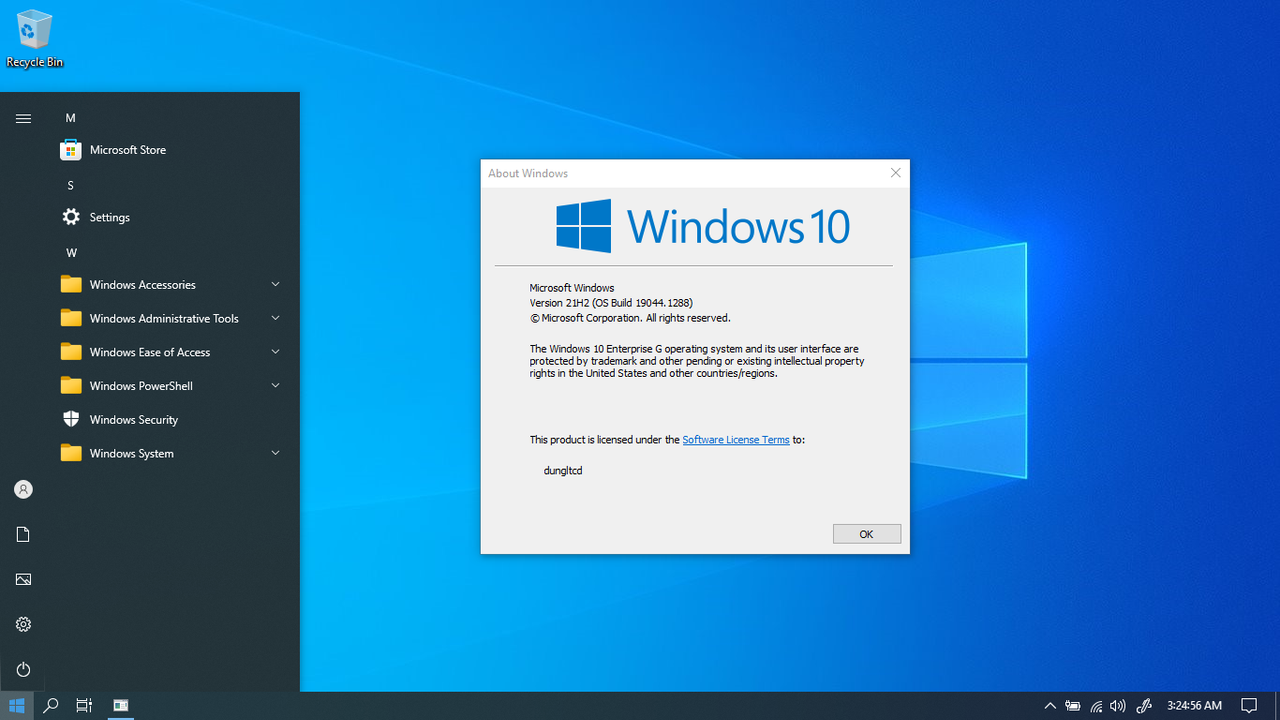The width and height of the screenshot is (1280, 720).
Task: Open the Windows System folder
Action: [170, 453]
